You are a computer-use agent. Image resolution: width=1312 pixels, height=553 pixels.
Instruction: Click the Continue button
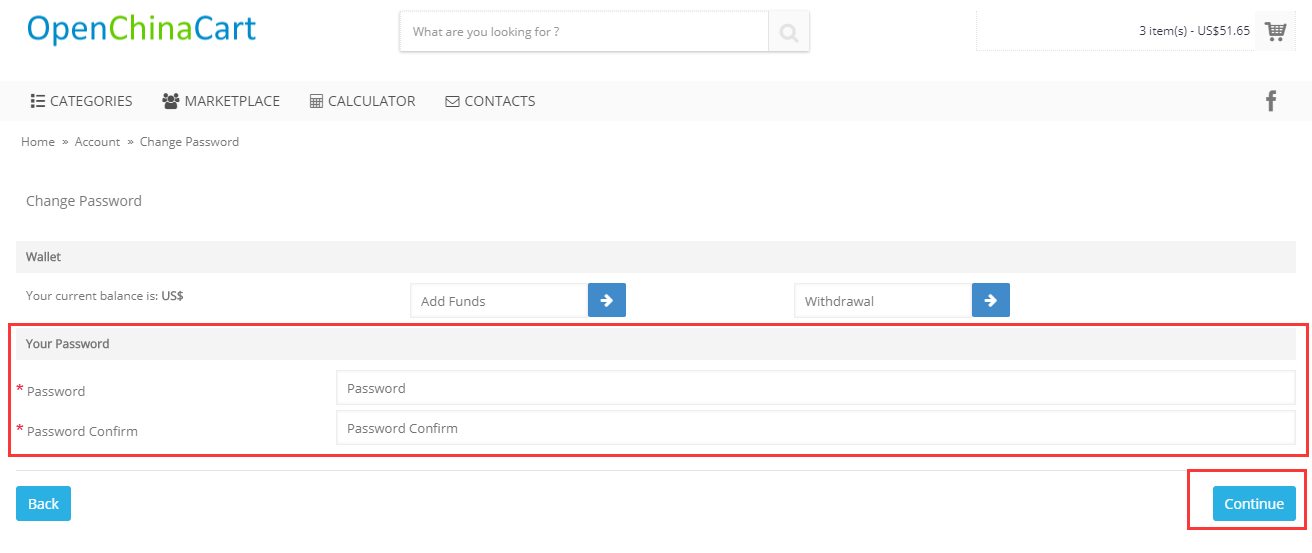coord(1254,504)
